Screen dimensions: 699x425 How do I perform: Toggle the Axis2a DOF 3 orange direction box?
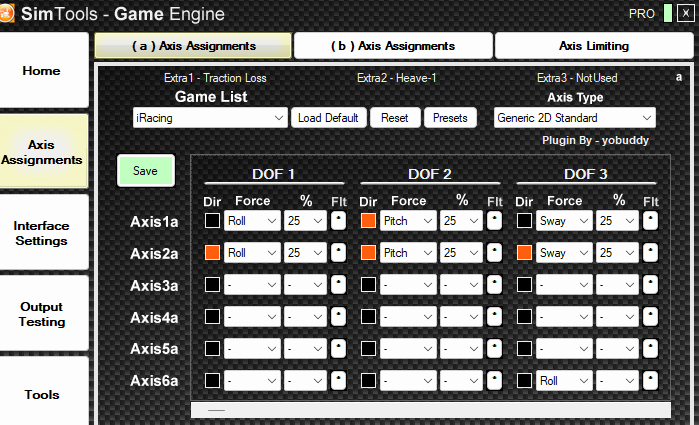[x=524, y=252]
